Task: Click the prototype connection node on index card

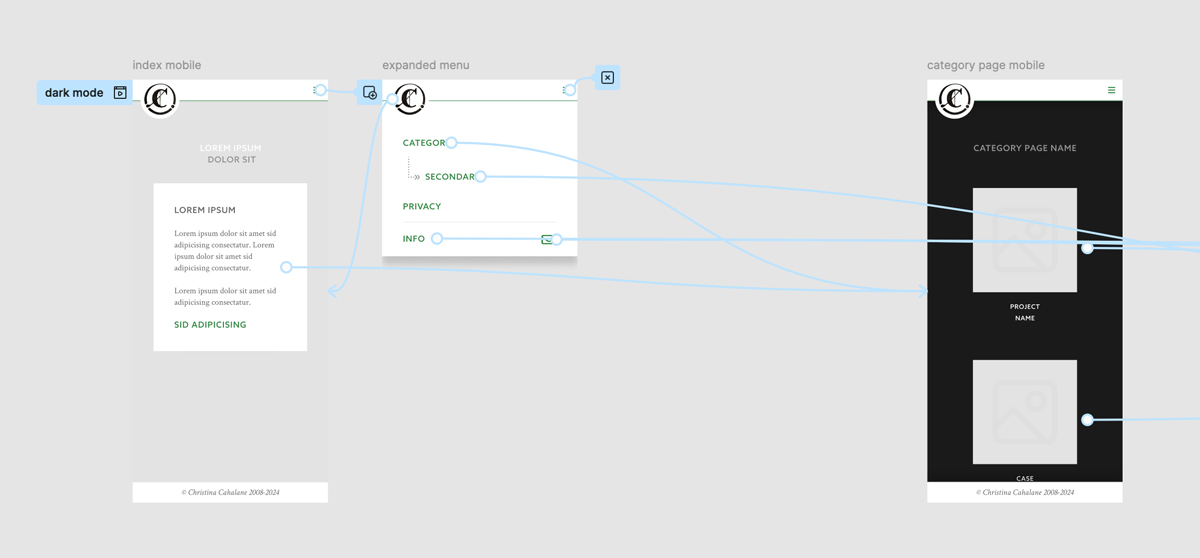Action: point(286,267)
